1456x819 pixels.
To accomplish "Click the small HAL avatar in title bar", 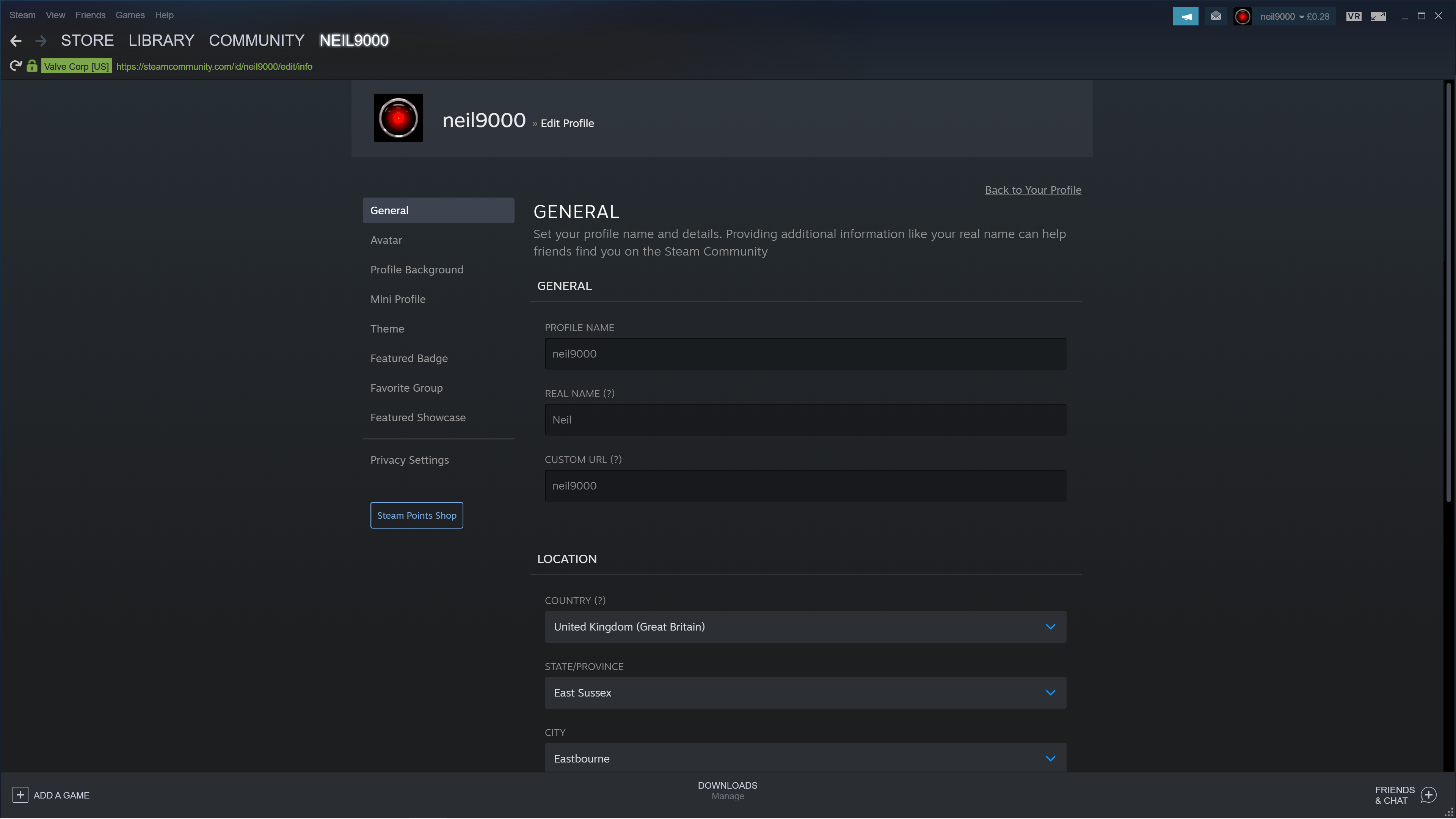I will pyautogui.click(x=1243, y=16).
